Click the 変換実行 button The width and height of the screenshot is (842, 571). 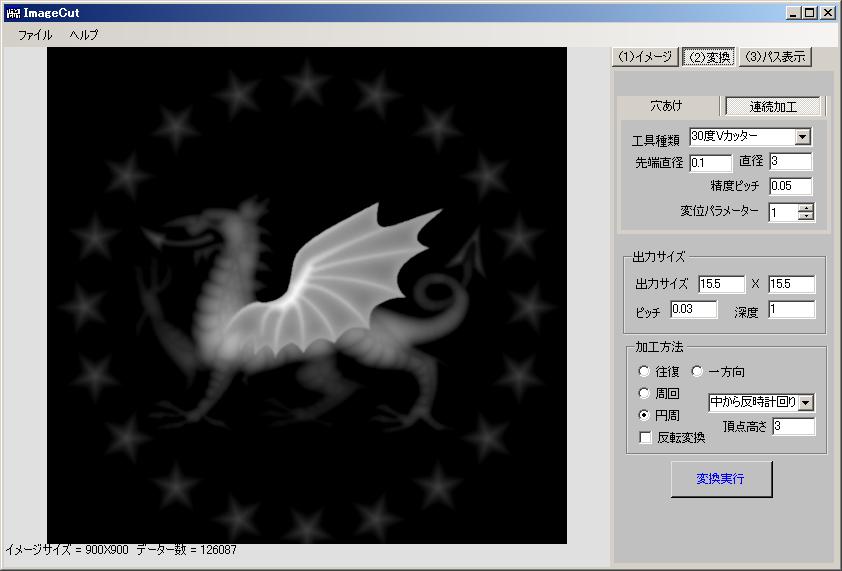pos(721,479)
